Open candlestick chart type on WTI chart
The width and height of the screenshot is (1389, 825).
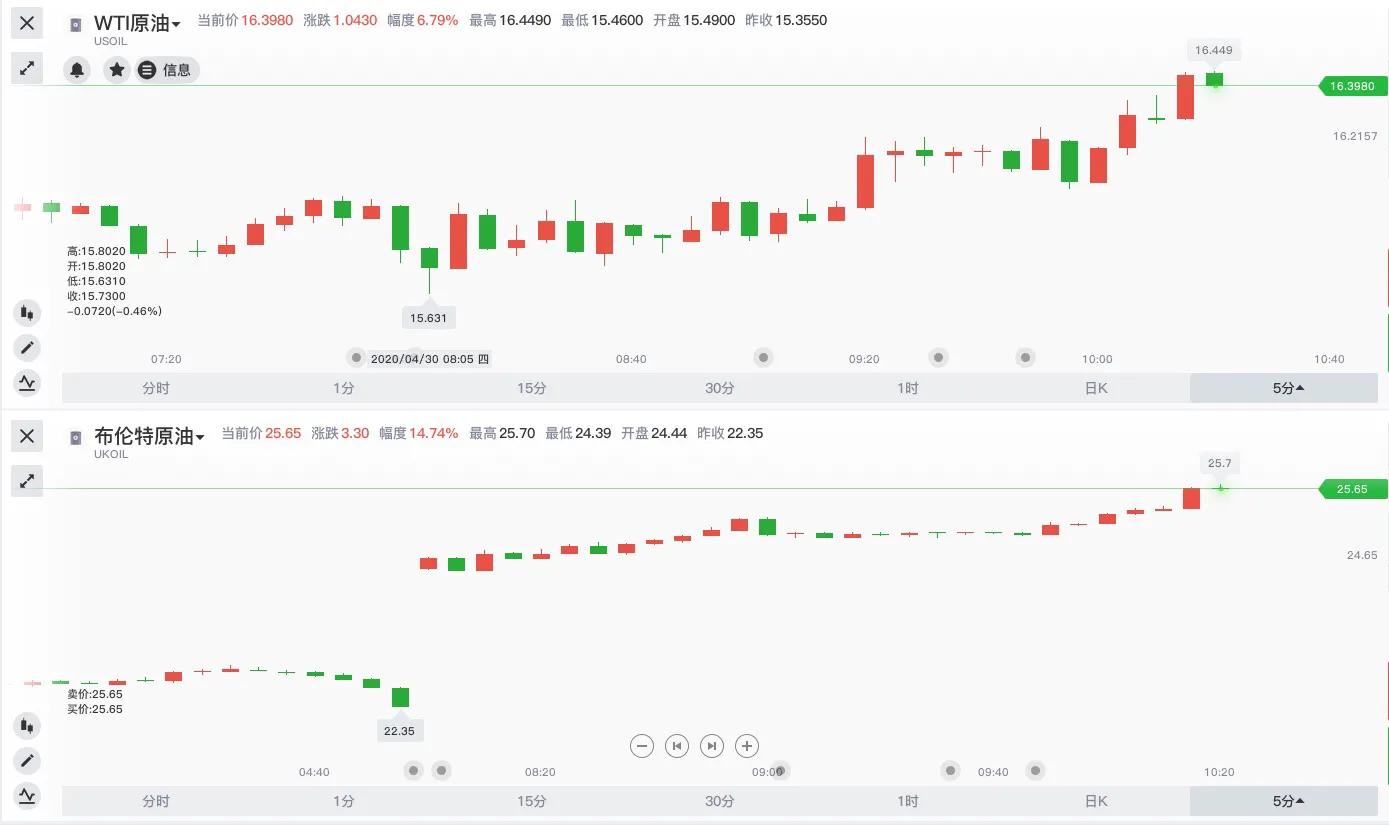point(27,313)
